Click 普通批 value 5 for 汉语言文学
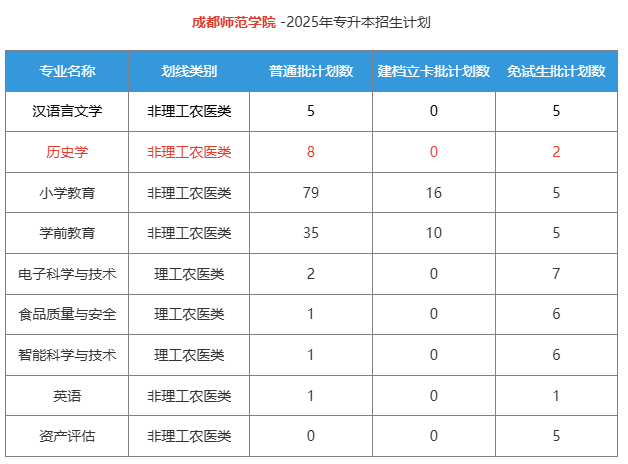This screenshot has width=628, height=464. (x=311, y=111)
